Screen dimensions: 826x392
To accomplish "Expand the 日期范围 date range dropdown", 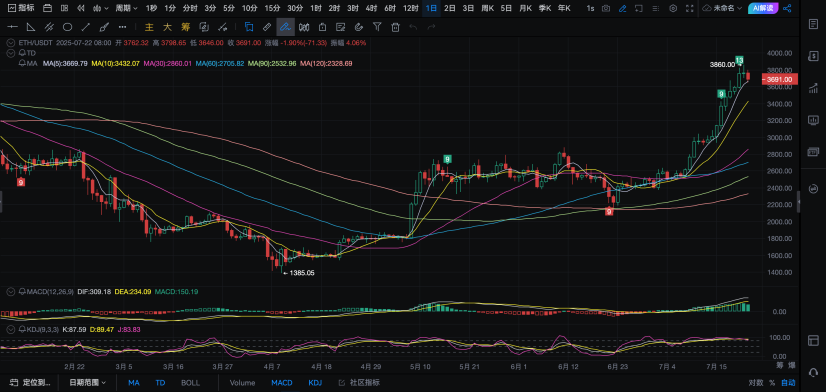I will click(87, 383).
